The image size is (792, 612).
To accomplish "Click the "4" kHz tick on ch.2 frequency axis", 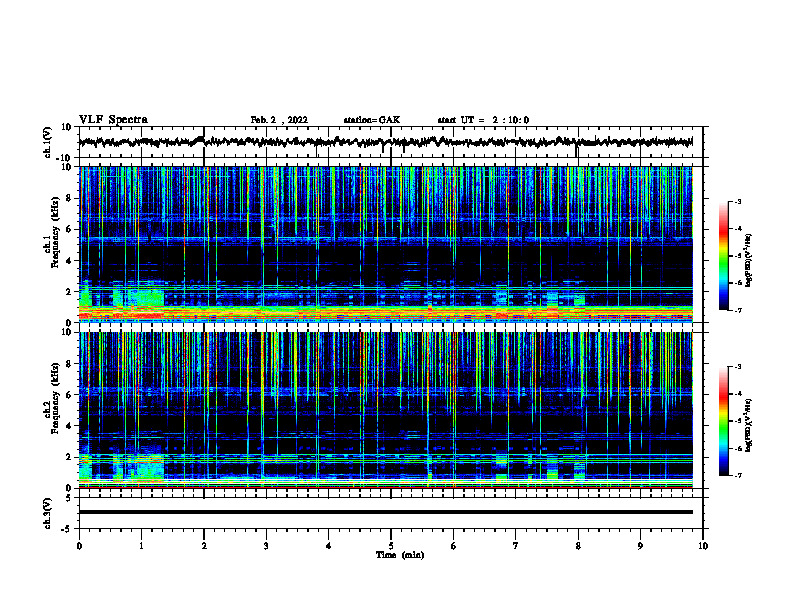I will click(70, 426).
